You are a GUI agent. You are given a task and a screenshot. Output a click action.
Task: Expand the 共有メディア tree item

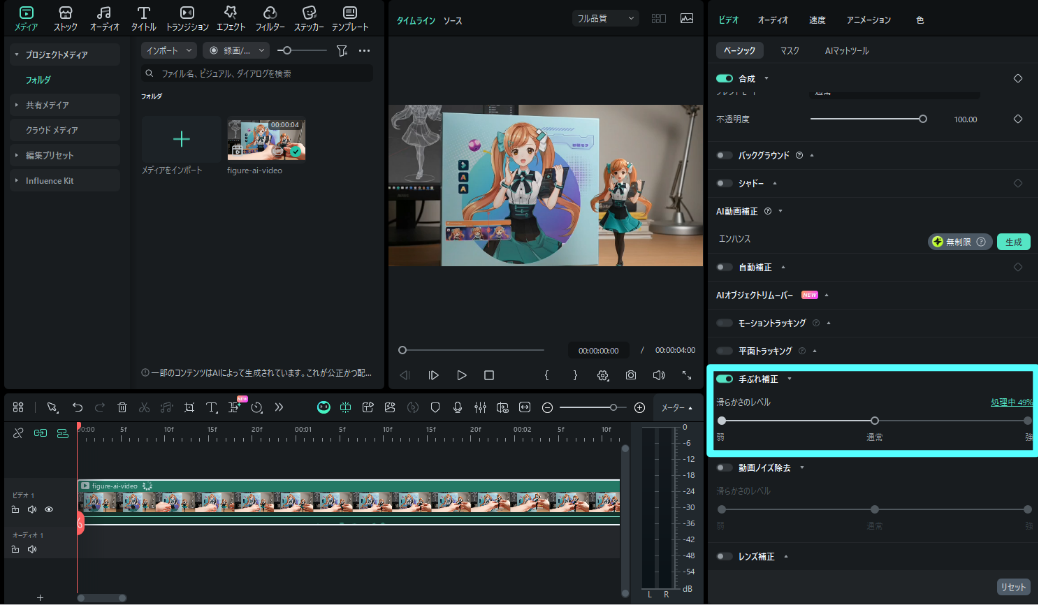pyautogui.click(x=16, y=105)
